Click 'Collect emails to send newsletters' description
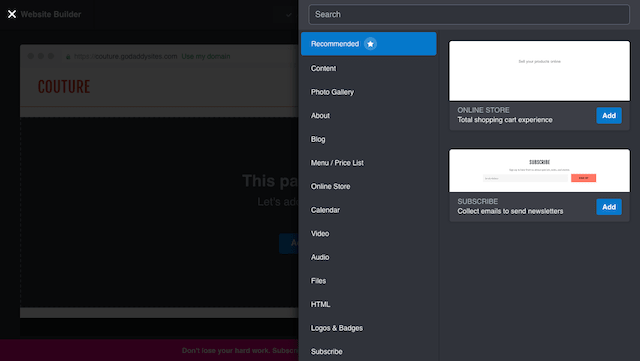The width and height of the screenshot is (640, 361). click(x=510, y=211)
